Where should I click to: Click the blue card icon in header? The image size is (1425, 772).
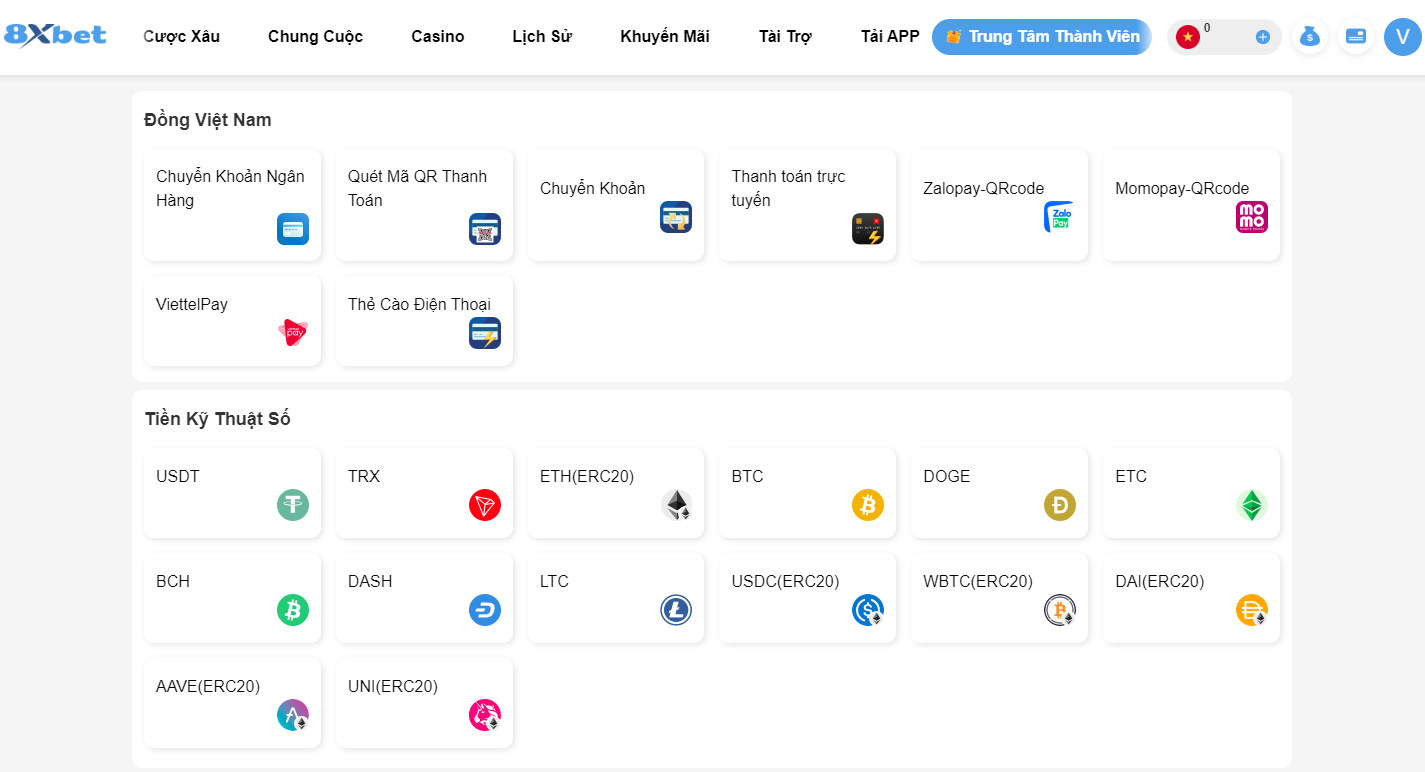[1356, 37]
